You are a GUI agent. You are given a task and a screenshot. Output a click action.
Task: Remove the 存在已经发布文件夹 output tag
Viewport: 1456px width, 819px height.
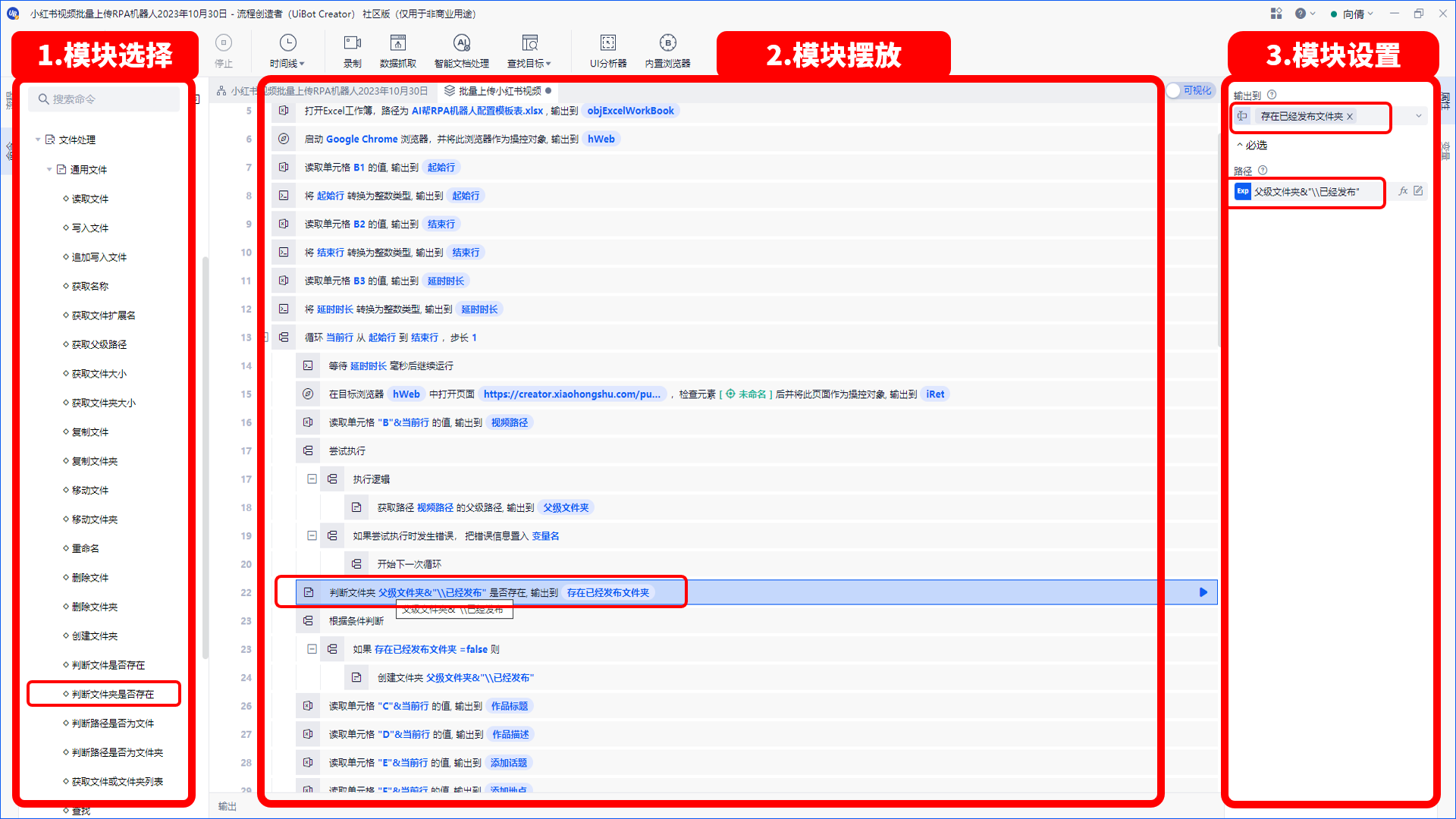[x=1350, y=116]
